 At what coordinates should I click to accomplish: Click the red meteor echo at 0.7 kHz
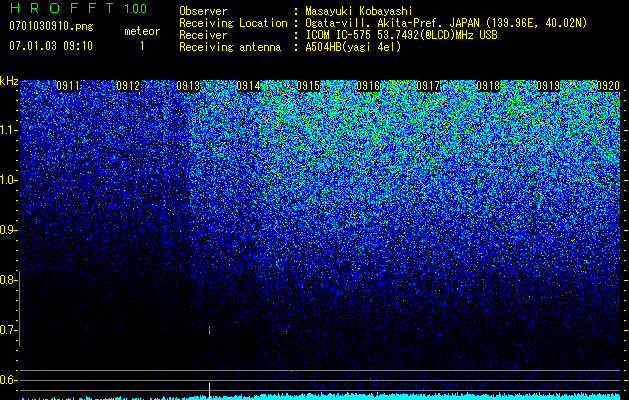[209, 330]
